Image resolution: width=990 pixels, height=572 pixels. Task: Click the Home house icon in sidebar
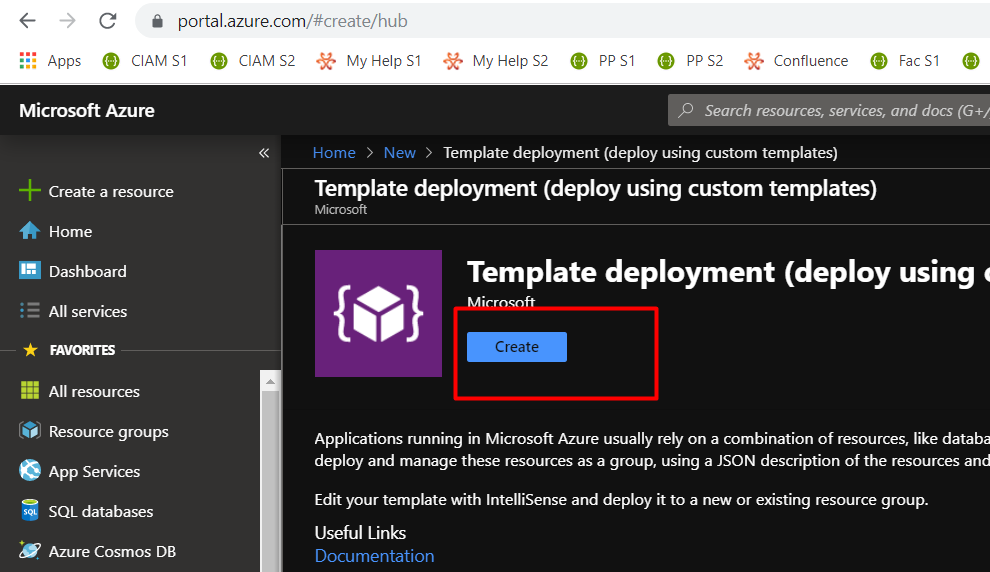30,231
